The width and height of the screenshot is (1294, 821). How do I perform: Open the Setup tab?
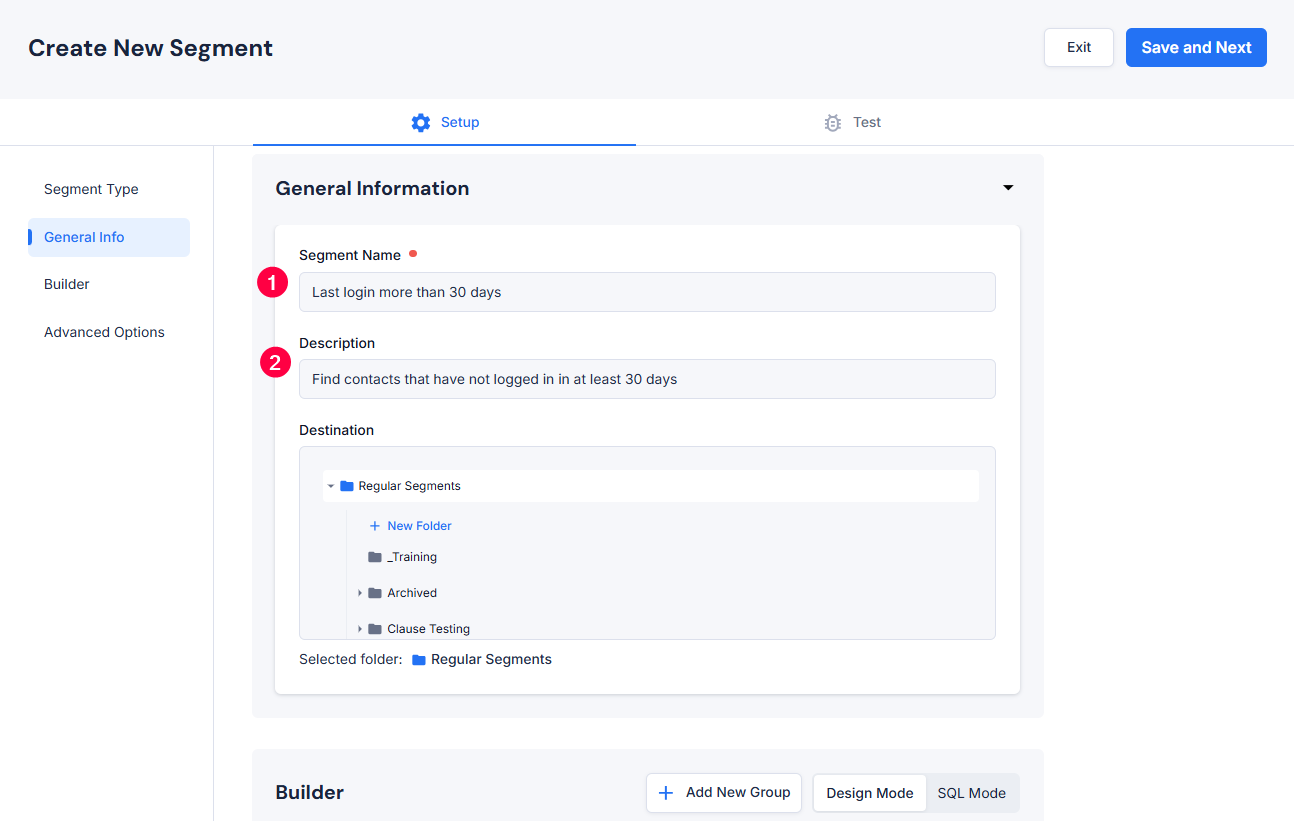[x=444, y=122]
